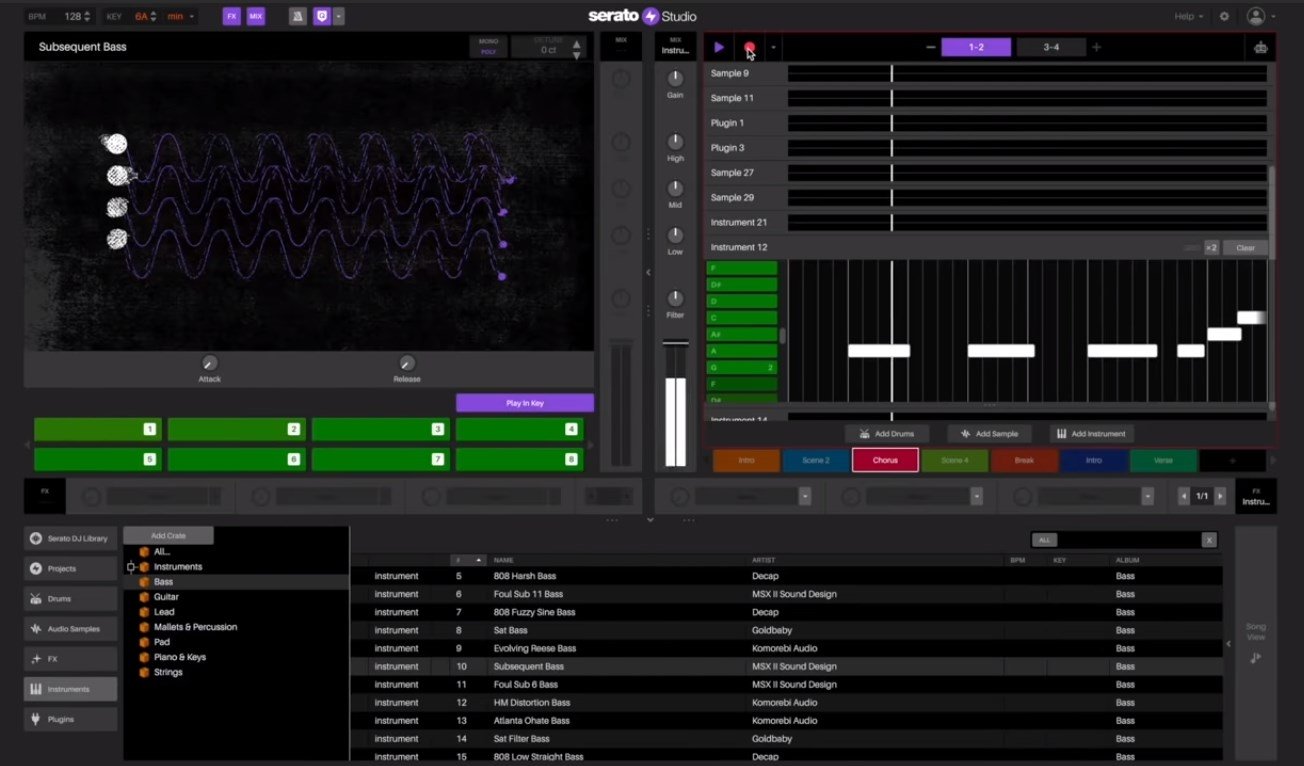Turn the Attack knob
The height and width of the screenshot is (766, 1304).
(x=209, y=363)
